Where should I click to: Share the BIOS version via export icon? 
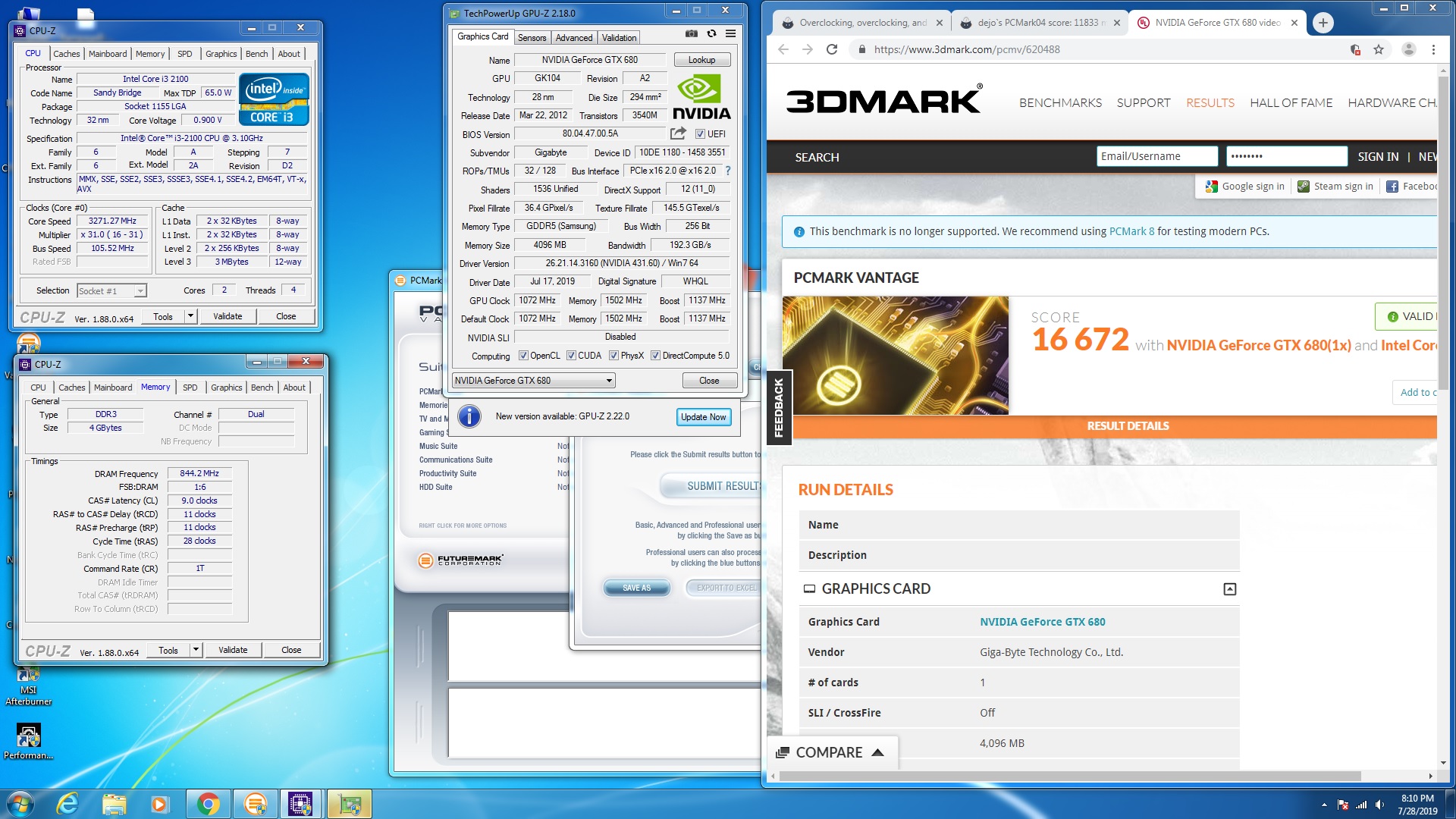click(678, 133)
